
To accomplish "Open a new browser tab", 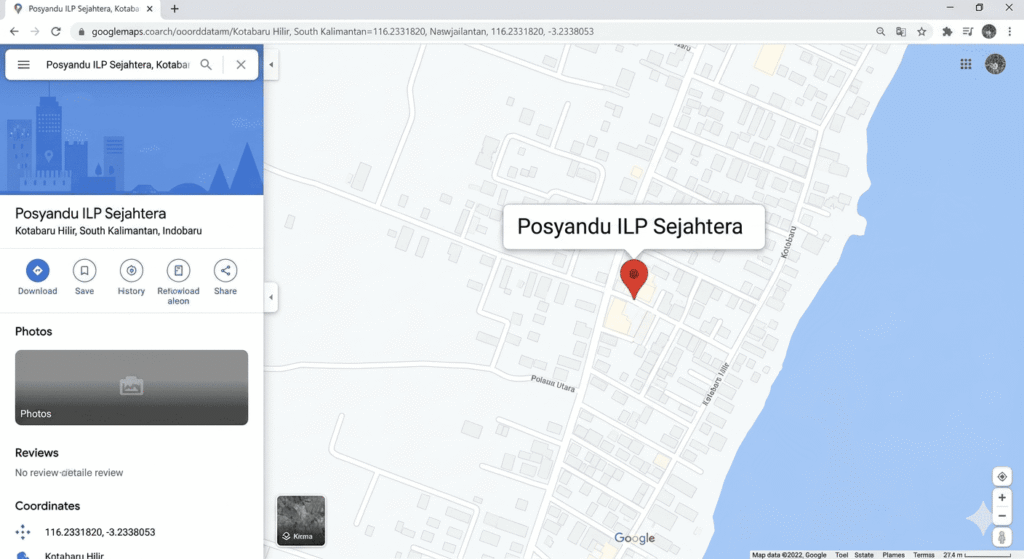I will click(x=174, y=9).
